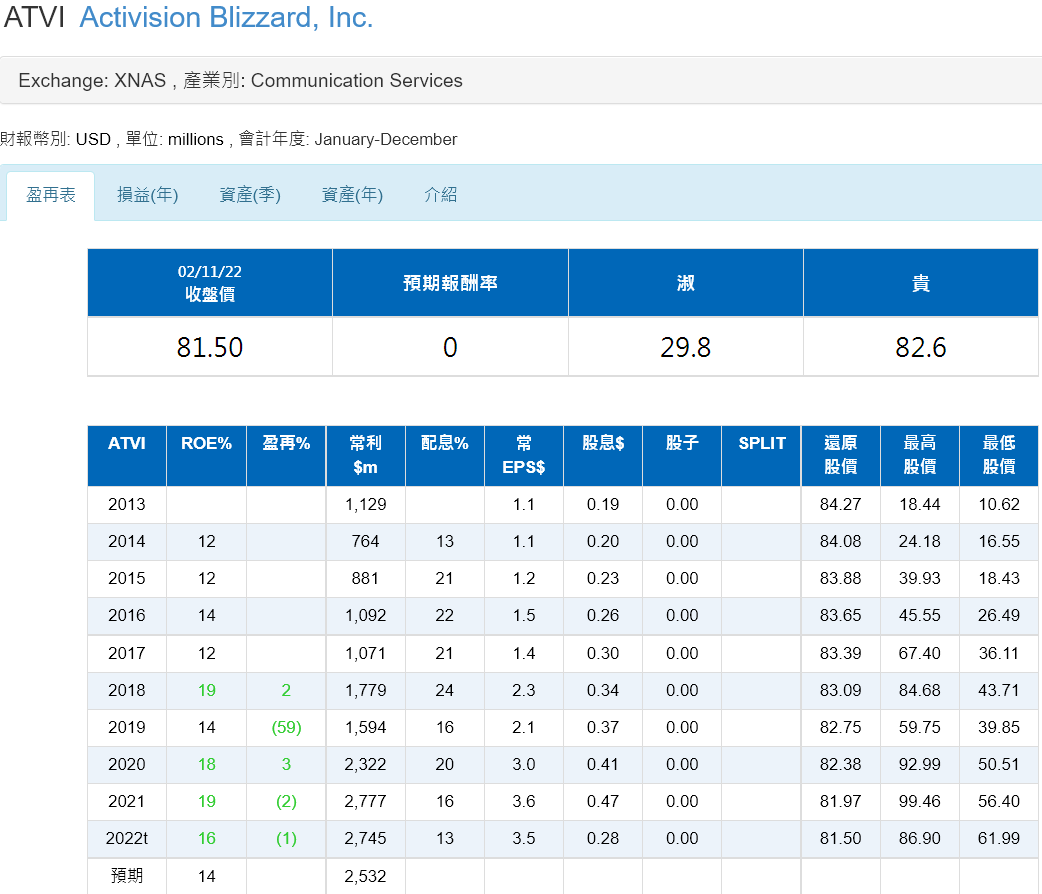
Task: Click 2015 最低股價 value 18.43
Action: pos(999,578)
